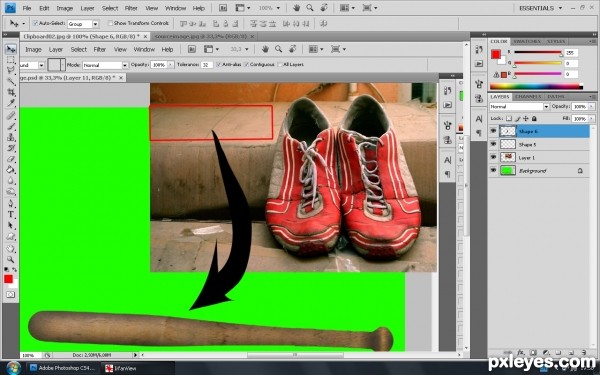Switch to the Paths tab
The width and height of the screenshot is (600, 375).
556,96
